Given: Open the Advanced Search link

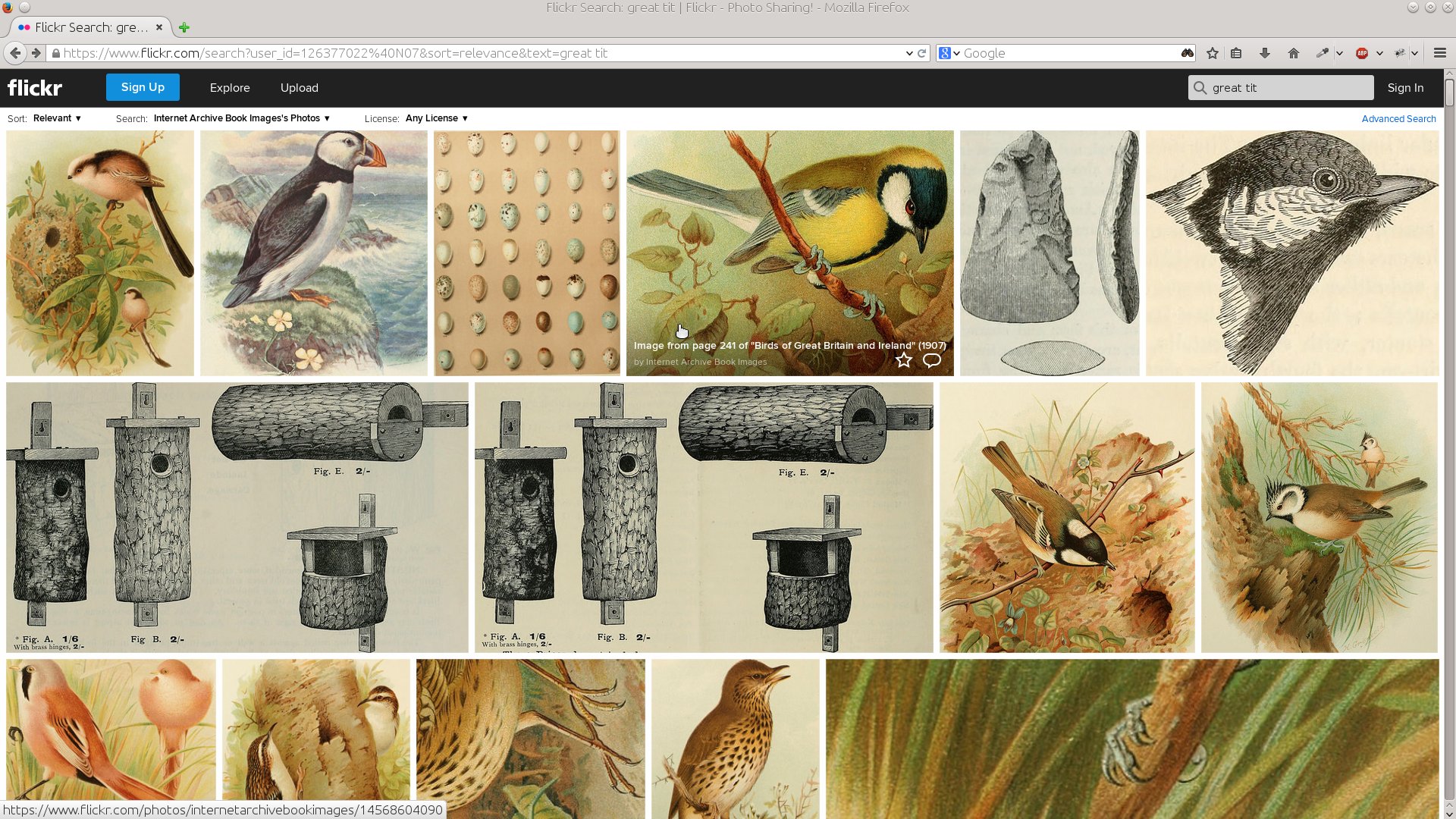Looking at the screenshot, I should [x=1398, y=119].
